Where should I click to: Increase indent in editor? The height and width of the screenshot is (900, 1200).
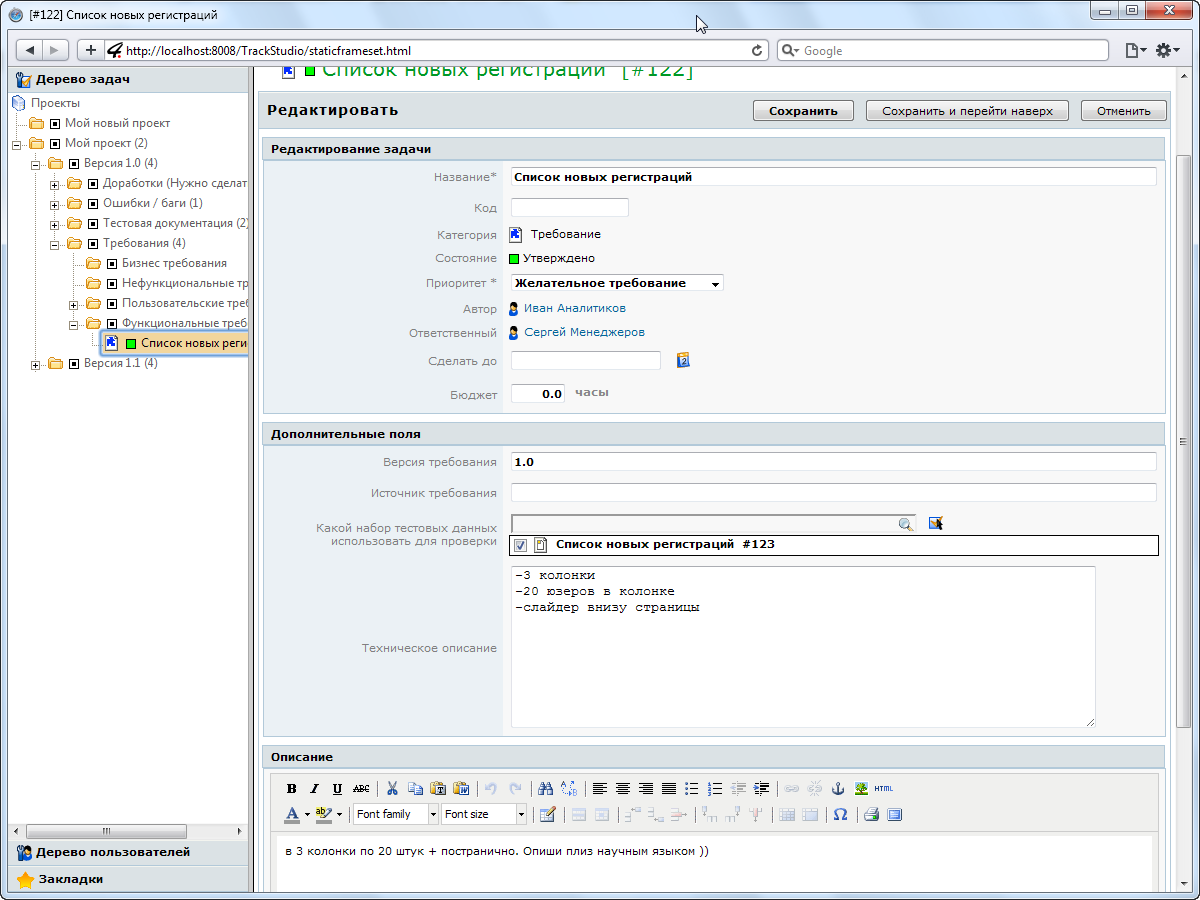point(762,788)
